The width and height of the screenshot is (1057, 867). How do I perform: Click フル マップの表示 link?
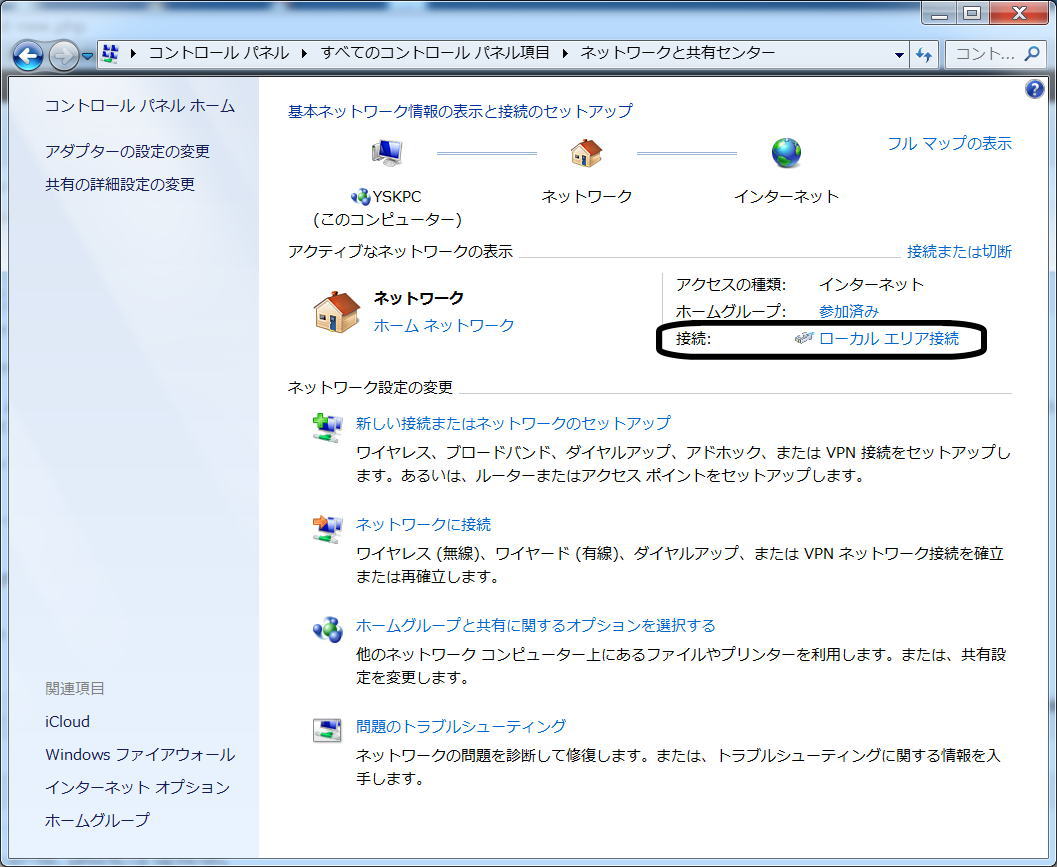(x=949, y=143)
